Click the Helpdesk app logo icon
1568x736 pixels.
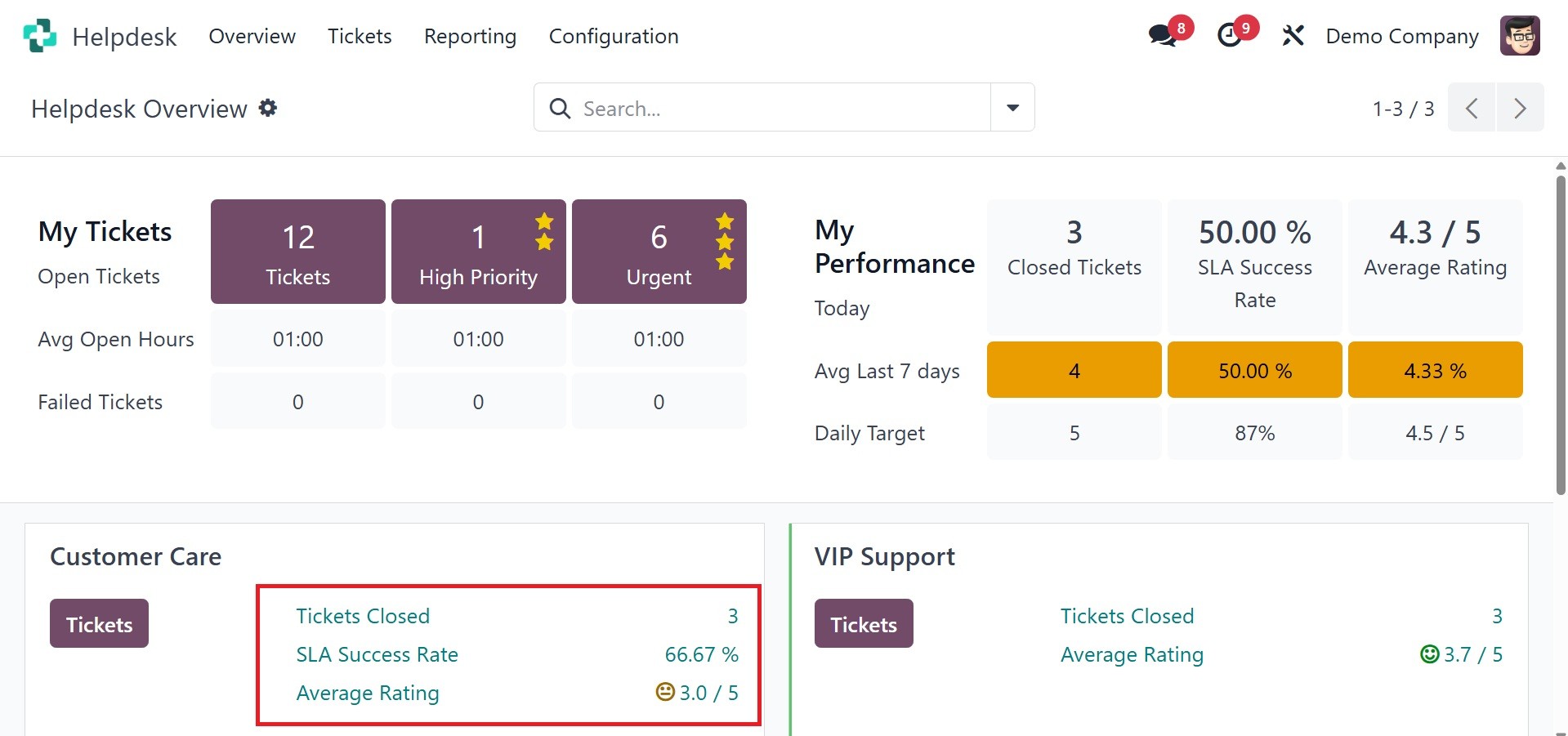pos(39,36)
